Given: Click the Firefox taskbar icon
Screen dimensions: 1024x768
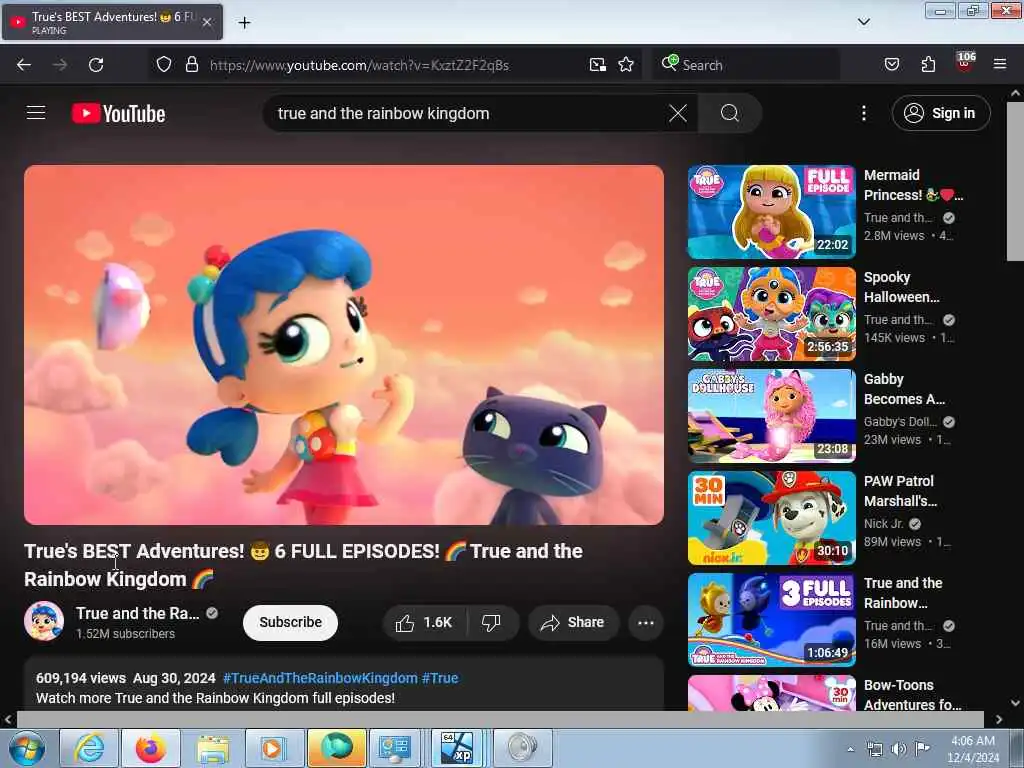Looking at the screenshot, I should (150, 748).
